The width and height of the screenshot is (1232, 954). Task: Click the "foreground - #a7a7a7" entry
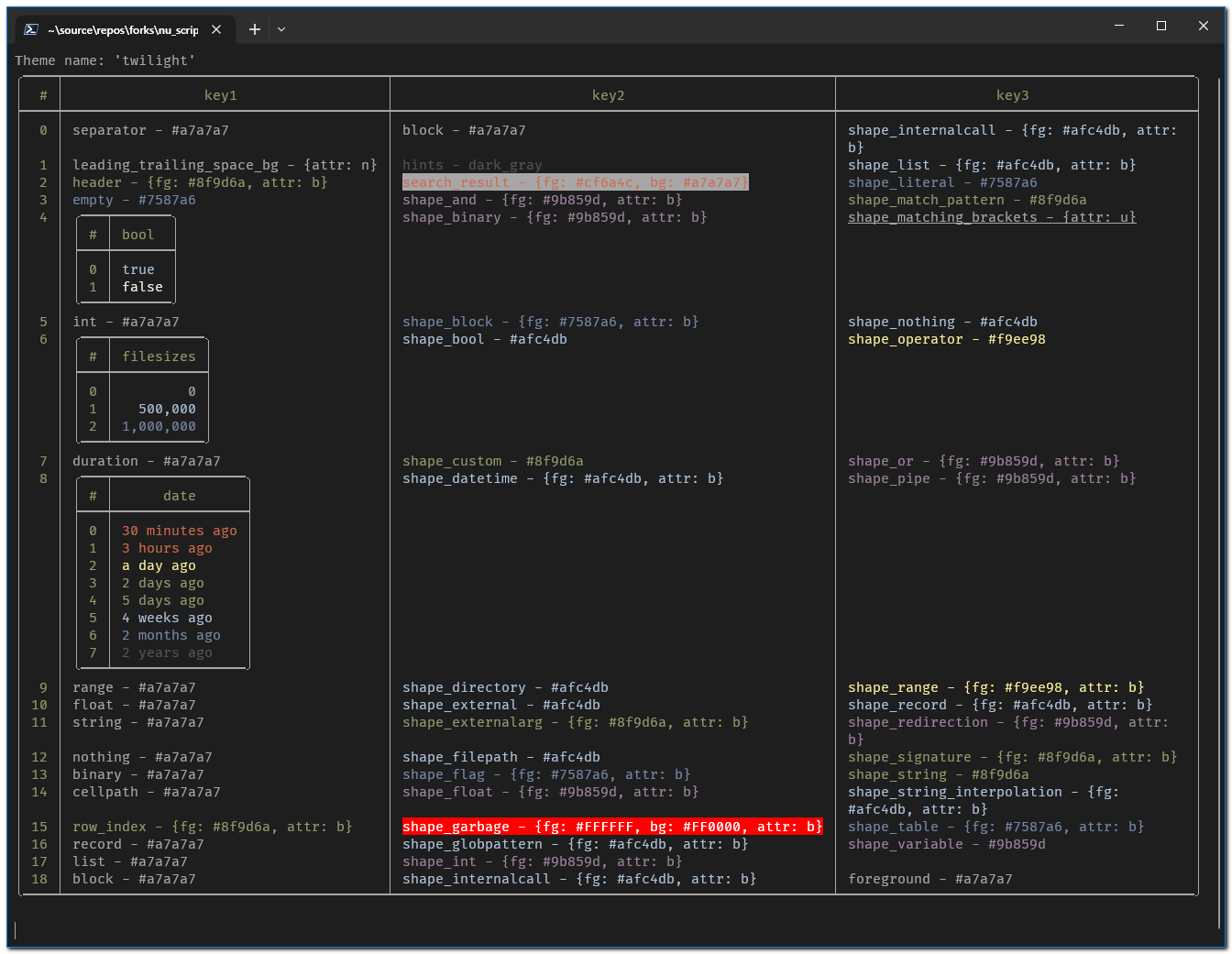click(930, 879)
